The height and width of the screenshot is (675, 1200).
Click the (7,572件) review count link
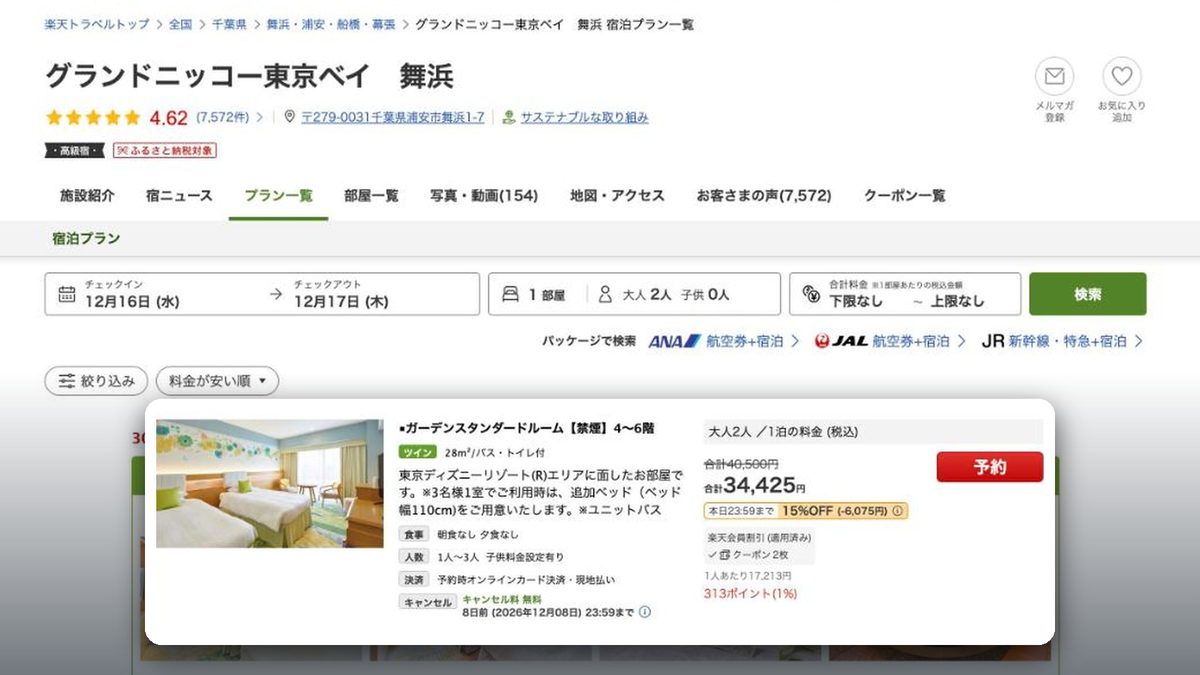[x=222, y=117]
